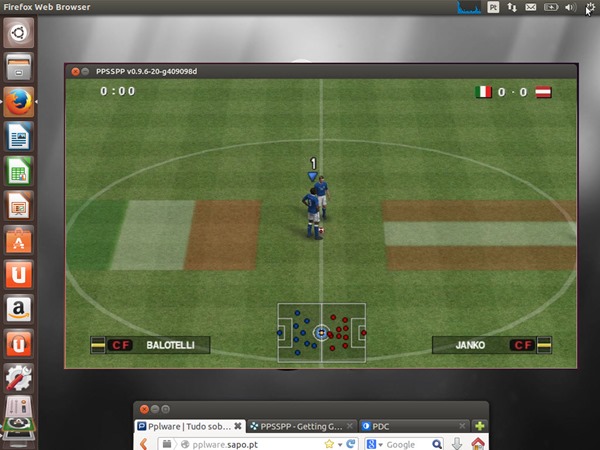The image size is (600, 450).
Task: Open LibreOffice Writer from the dock
Action: pos(18,136)
